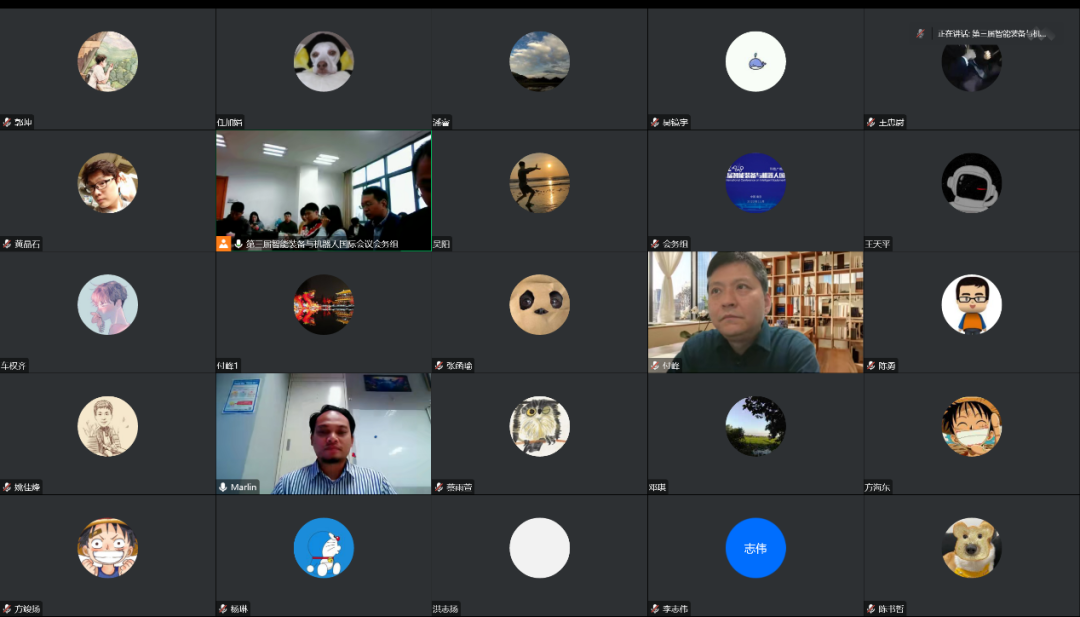
Task: Click the muted mic icon next to 黄晶石
Action: tap(7, 244)
